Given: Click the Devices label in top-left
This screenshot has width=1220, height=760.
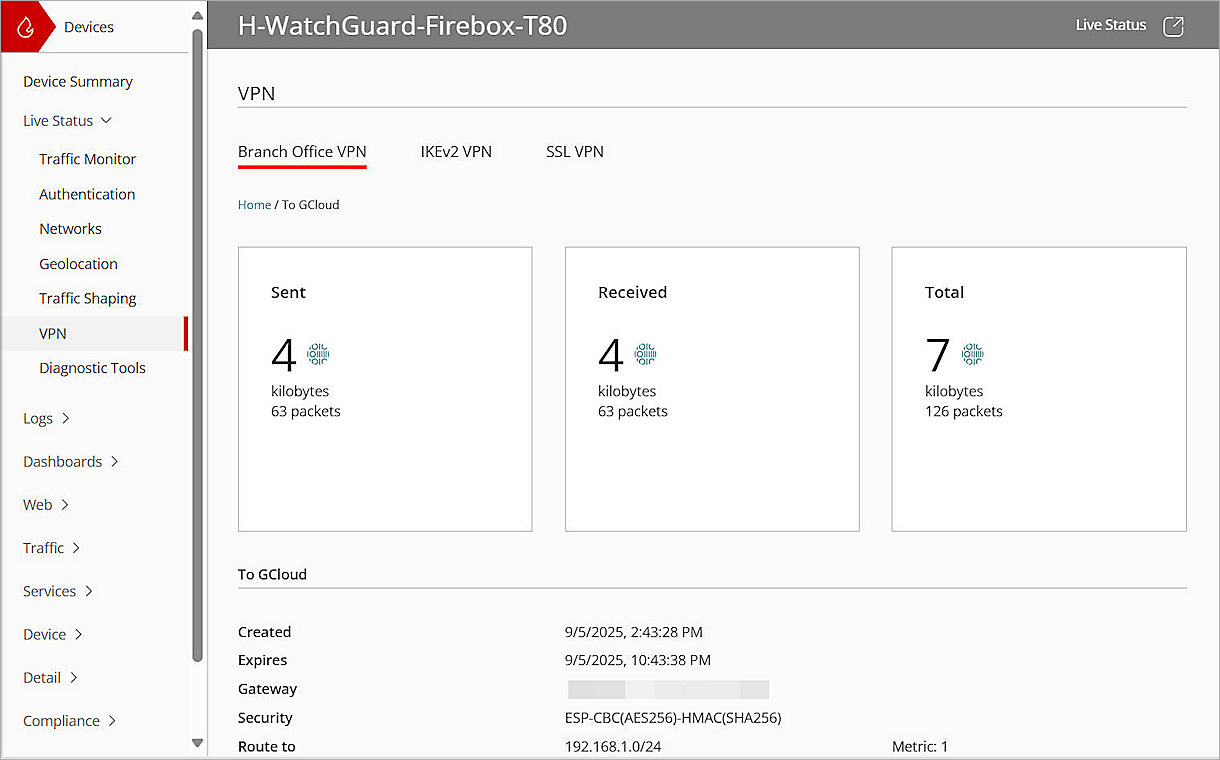Looking at the screenshot, I should (x=89, y=27).
